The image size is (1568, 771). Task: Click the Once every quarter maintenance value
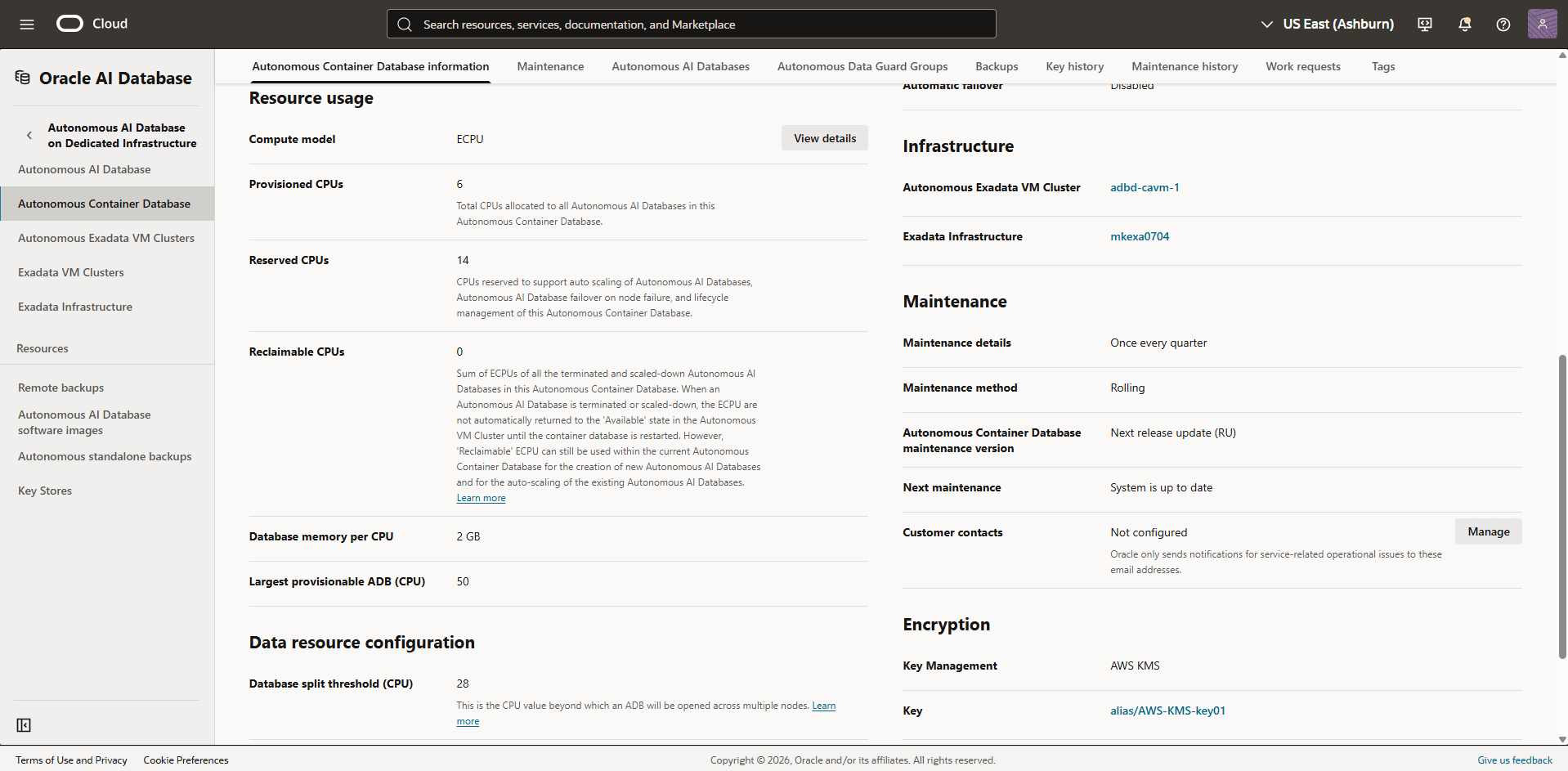tap(1158, 343)
